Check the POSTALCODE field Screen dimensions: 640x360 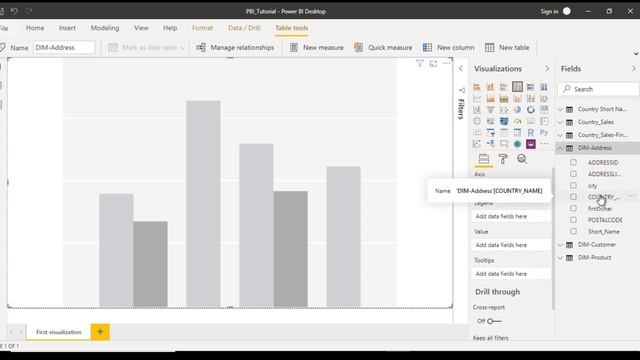[x=573, y=220]
